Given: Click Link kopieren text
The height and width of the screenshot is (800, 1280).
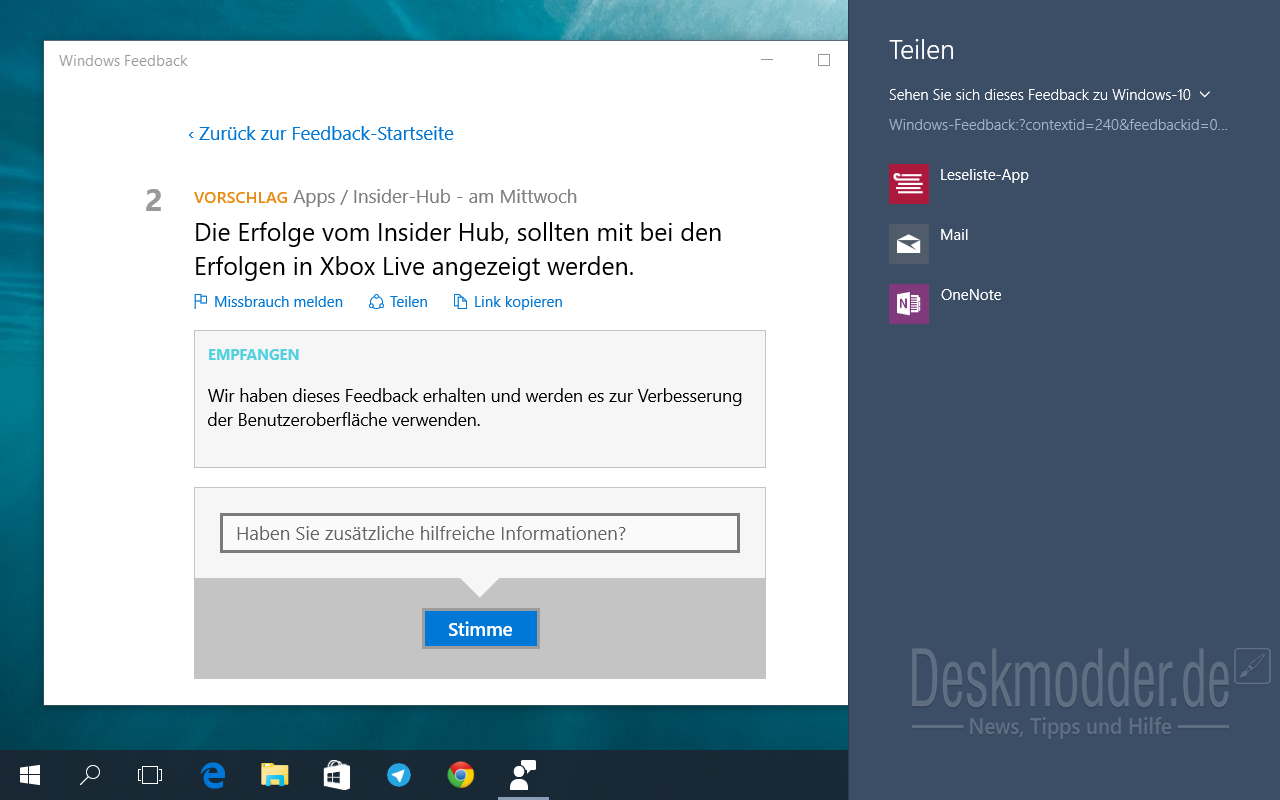Looking at the screenshot, I should pos(518,302).
